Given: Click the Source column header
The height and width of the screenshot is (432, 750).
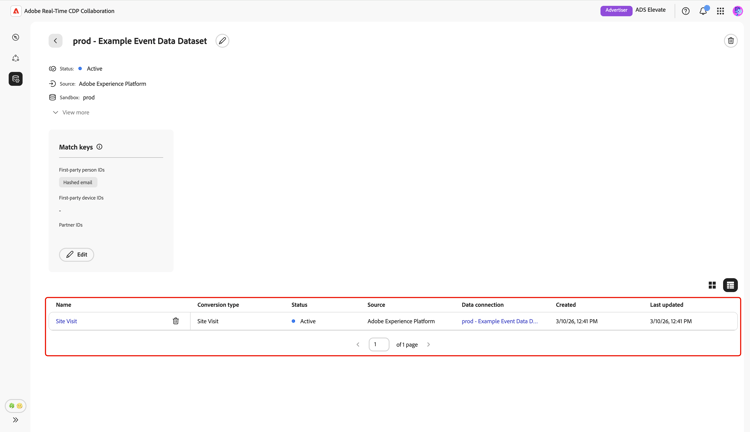Looking at the screenshot, I should (x=376, y=305).
